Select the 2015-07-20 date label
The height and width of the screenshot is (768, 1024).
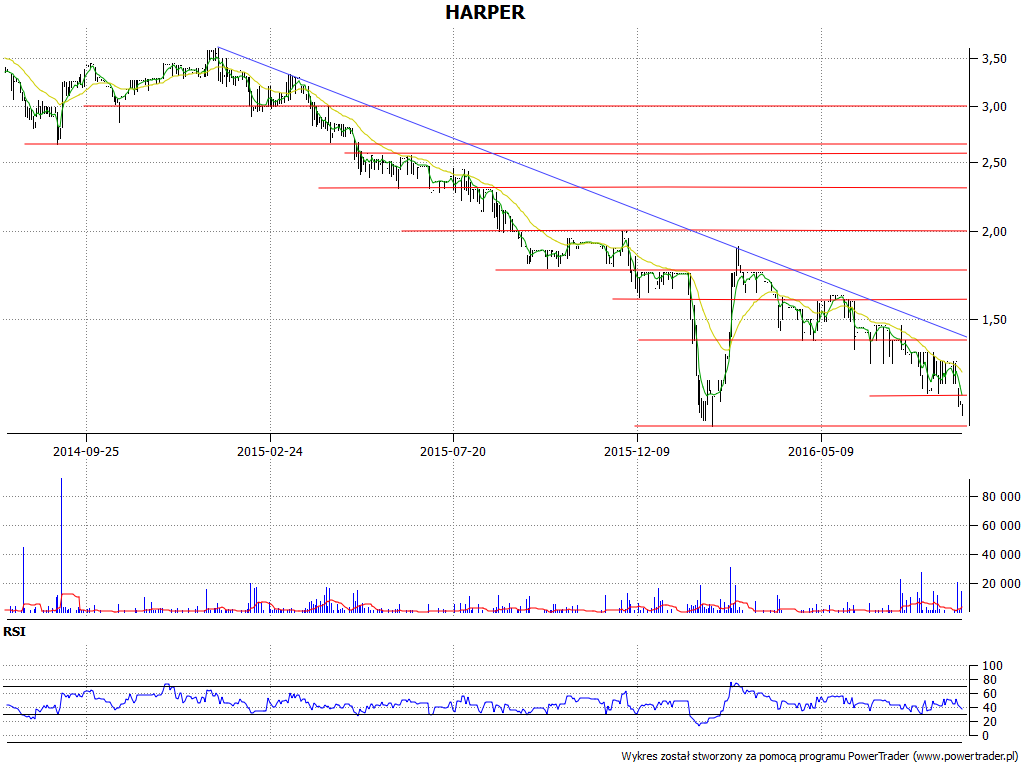453,451
